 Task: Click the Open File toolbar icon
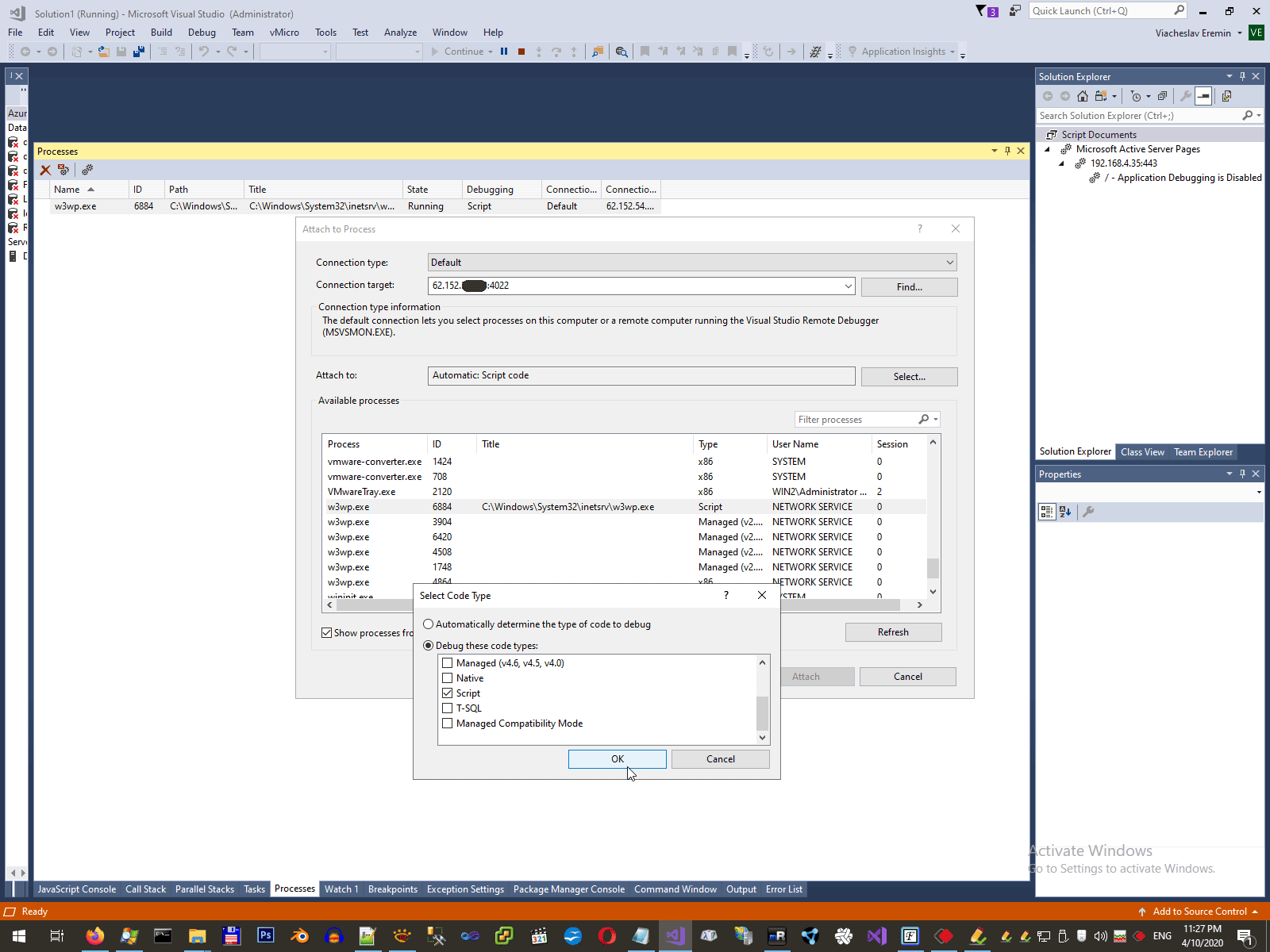[103, 52]
